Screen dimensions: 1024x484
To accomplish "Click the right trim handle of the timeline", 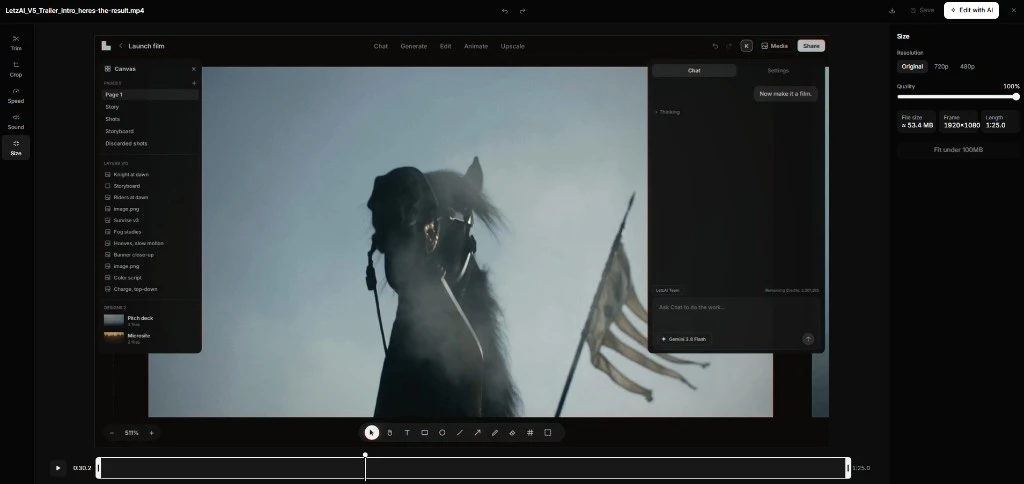I will pyautogui.click(x=848, y=468).
